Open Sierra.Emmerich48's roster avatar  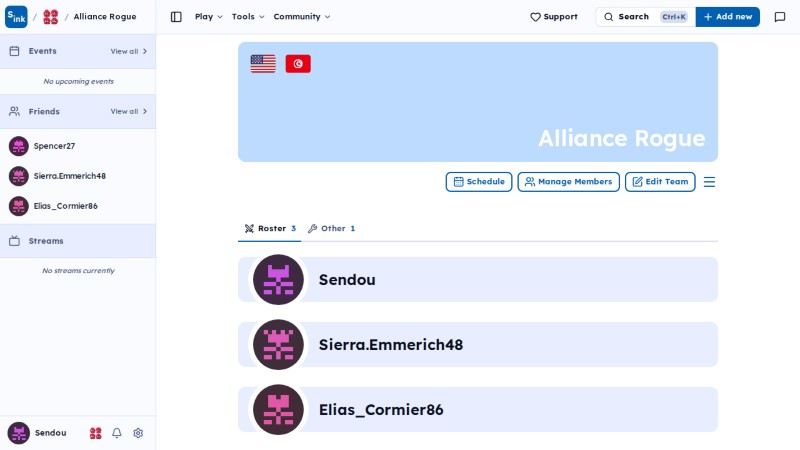tap(278, 344)
